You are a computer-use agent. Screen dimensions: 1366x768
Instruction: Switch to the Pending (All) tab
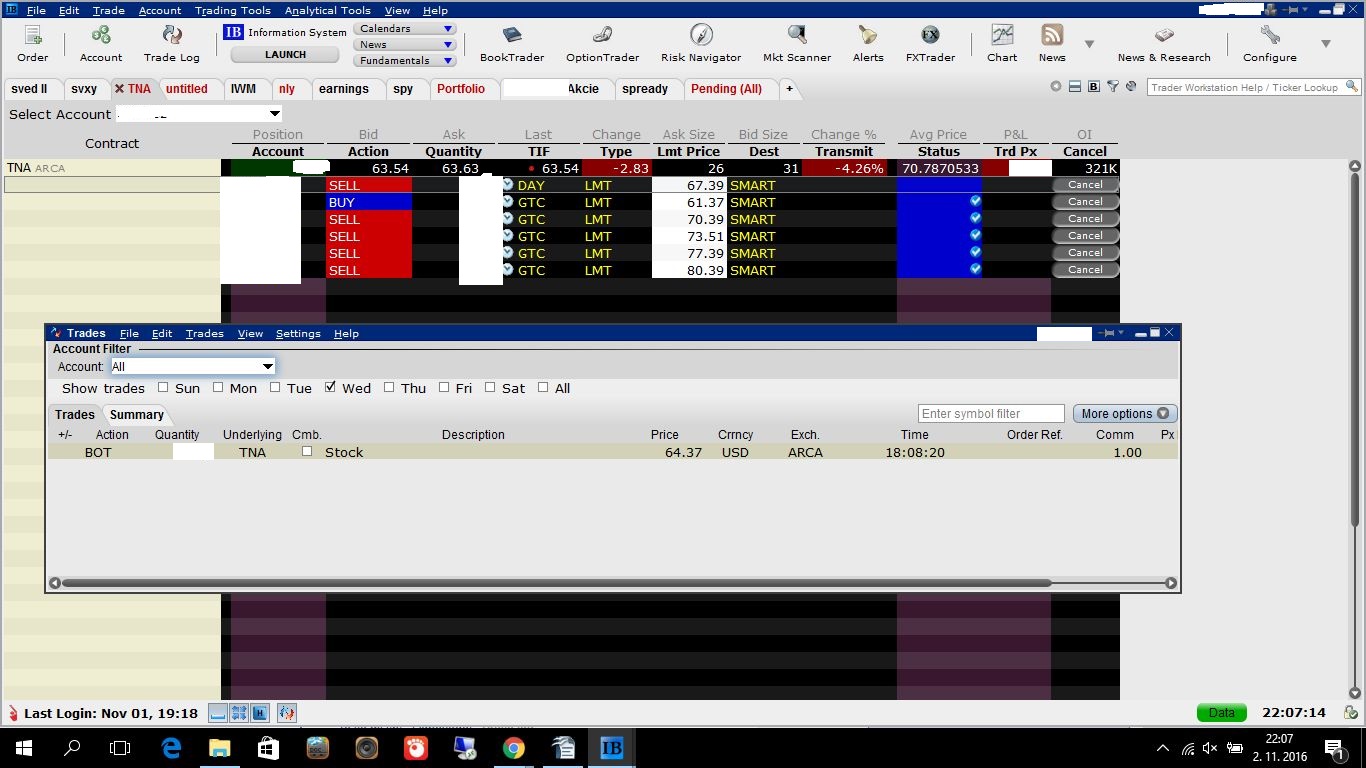(726, 89)
